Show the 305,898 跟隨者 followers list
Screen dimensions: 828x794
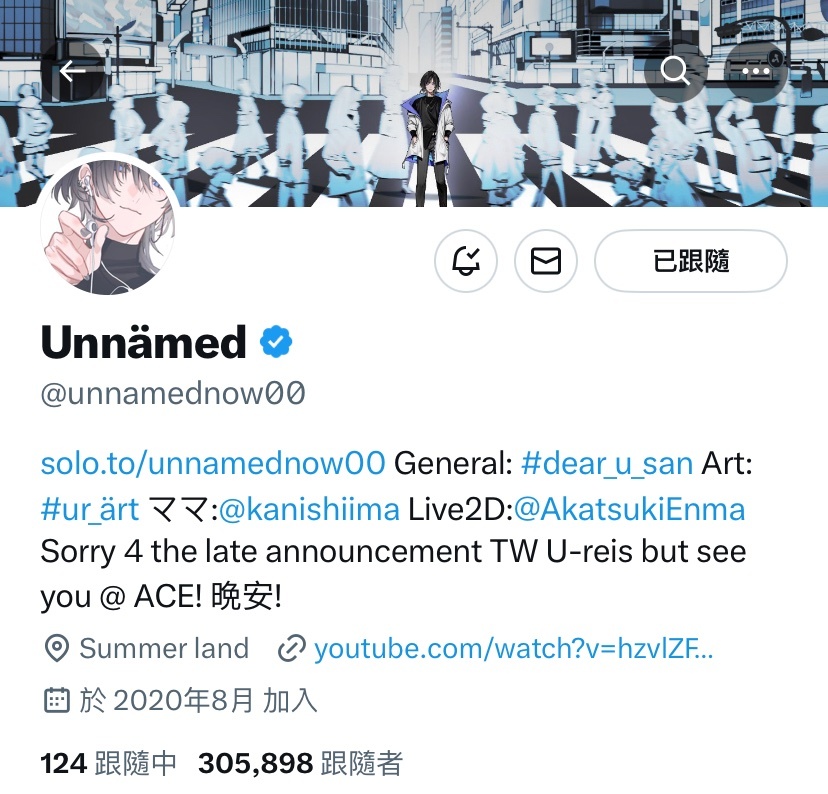pyautogui.click(x=300, y=763)
